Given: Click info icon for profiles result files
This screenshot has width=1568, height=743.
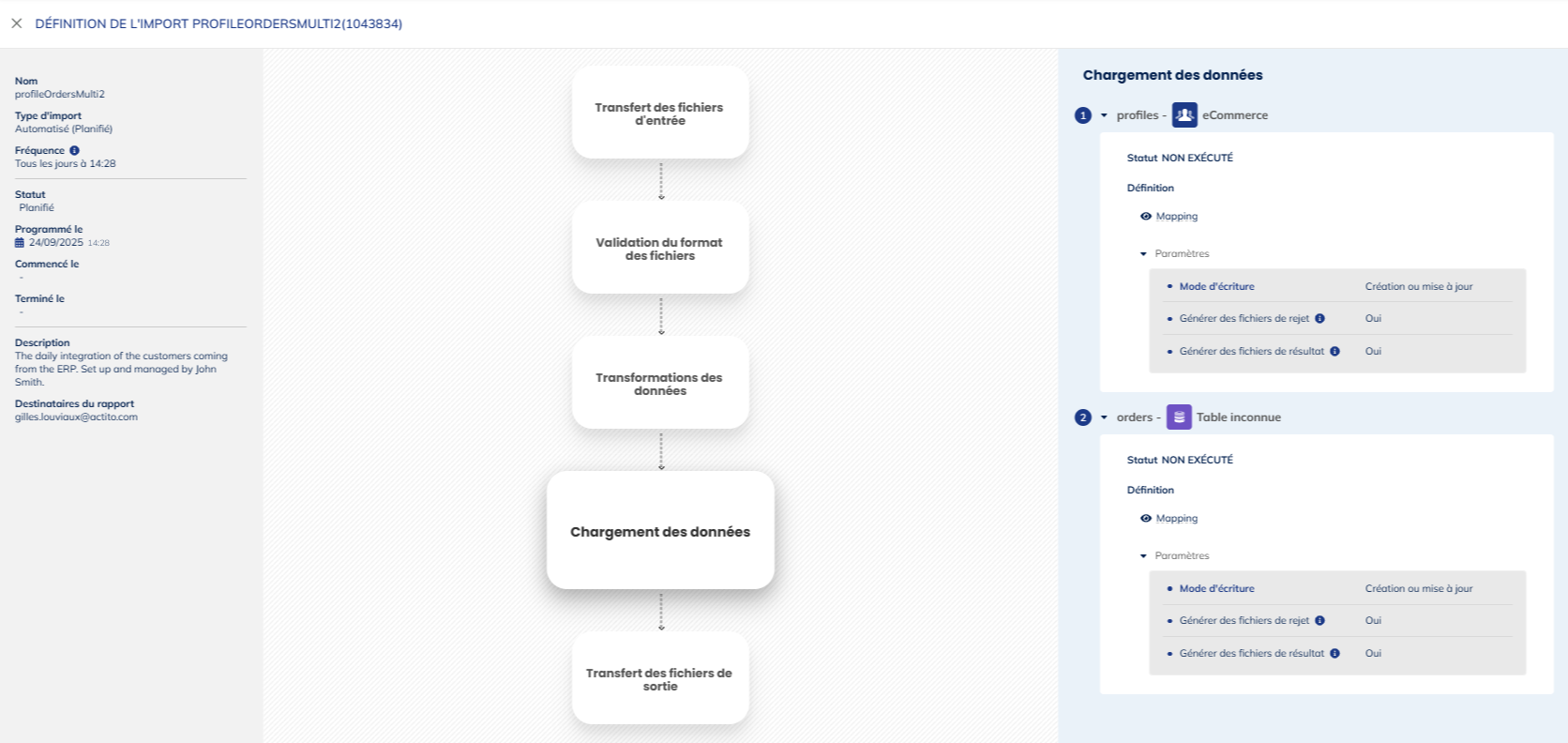Looking at the screenshot, I should [1334, 352].
